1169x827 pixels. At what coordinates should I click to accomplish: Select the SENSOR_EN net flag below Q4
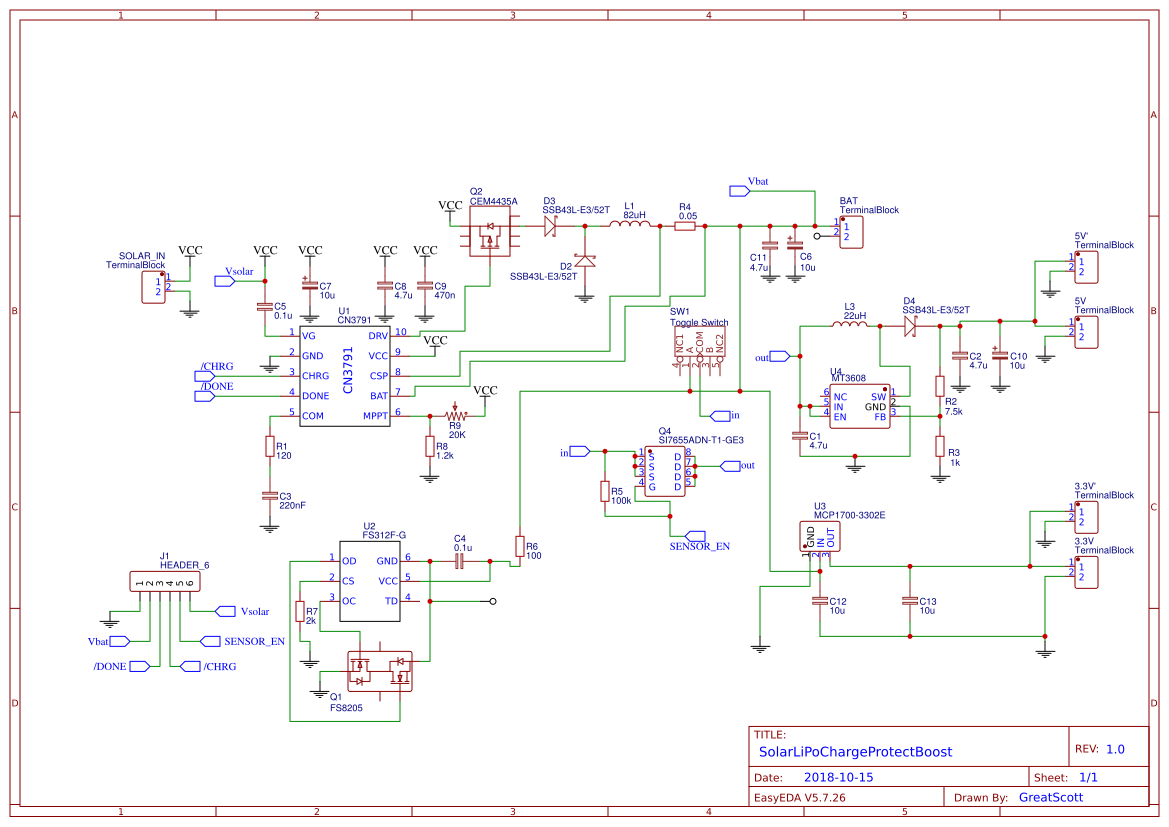tap(695, 536)
